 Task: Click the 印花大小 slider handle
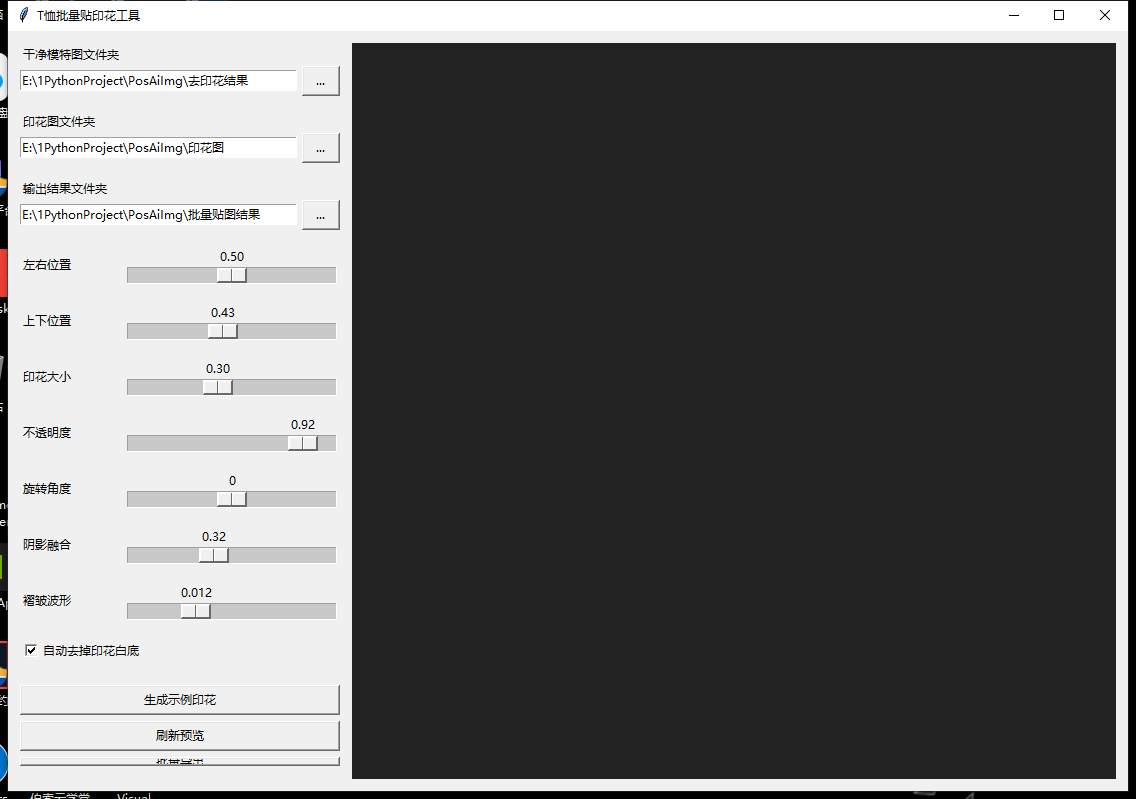click(x=217, y=387)
